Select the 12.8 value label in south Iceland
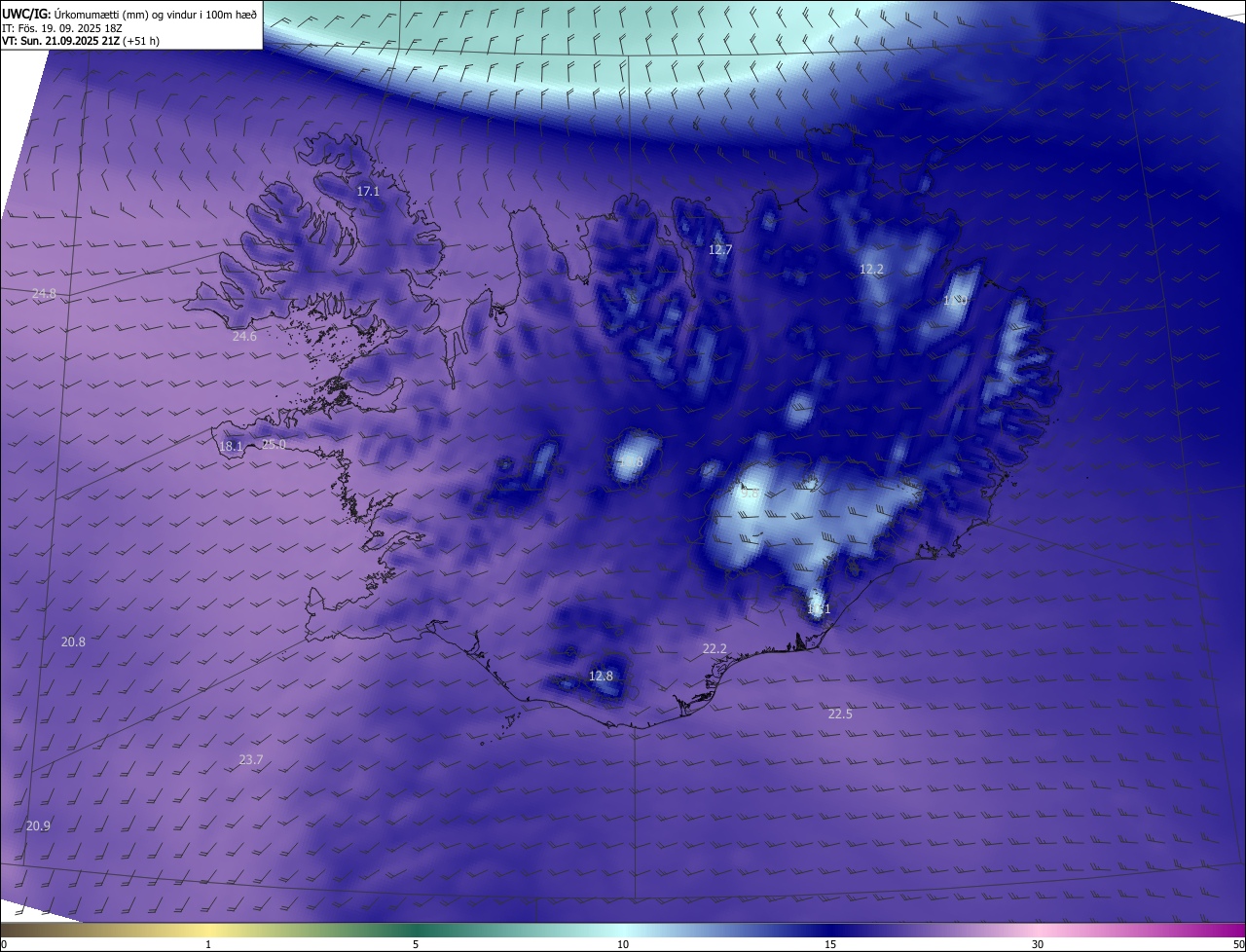Screen dimensions: 1246x952 pos(602,676)
